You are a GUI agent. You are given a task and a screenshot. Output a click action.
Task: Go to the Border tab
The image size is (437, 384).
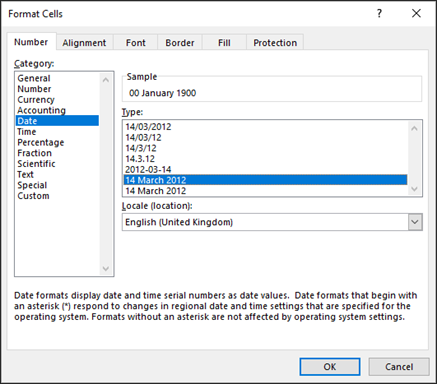tap(180, 43)
